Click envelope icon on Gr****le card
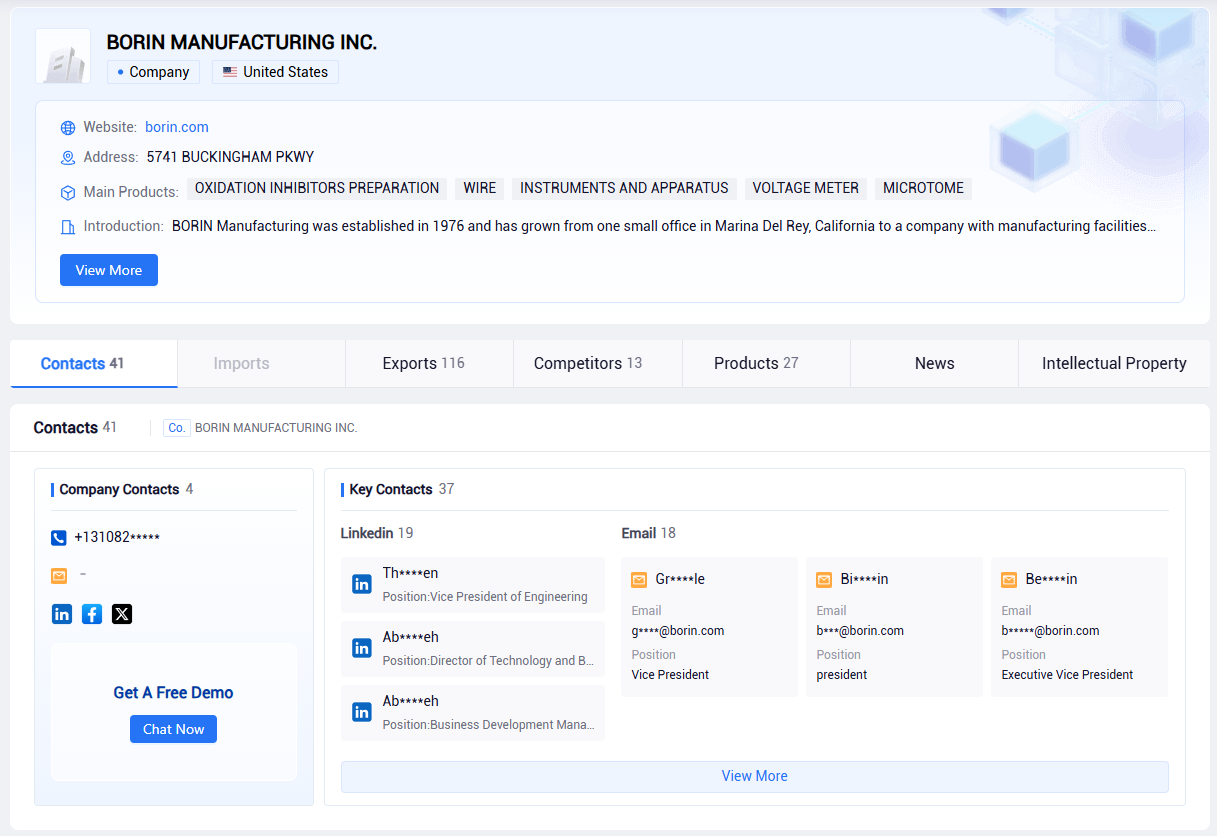 point(639,580)
